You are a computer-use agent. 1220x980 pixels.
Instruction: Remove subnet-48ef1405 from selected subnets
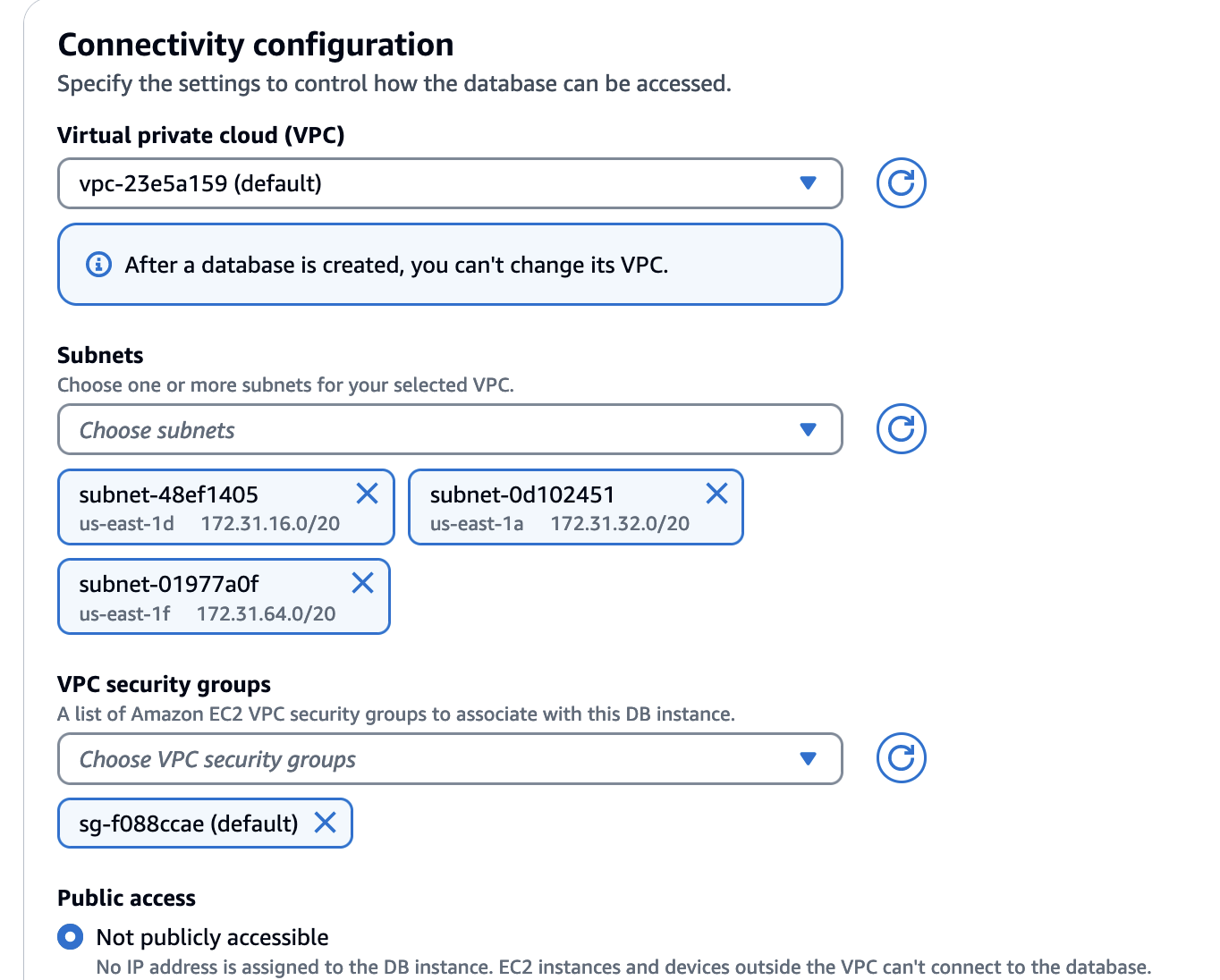click(x=367, y=494)
